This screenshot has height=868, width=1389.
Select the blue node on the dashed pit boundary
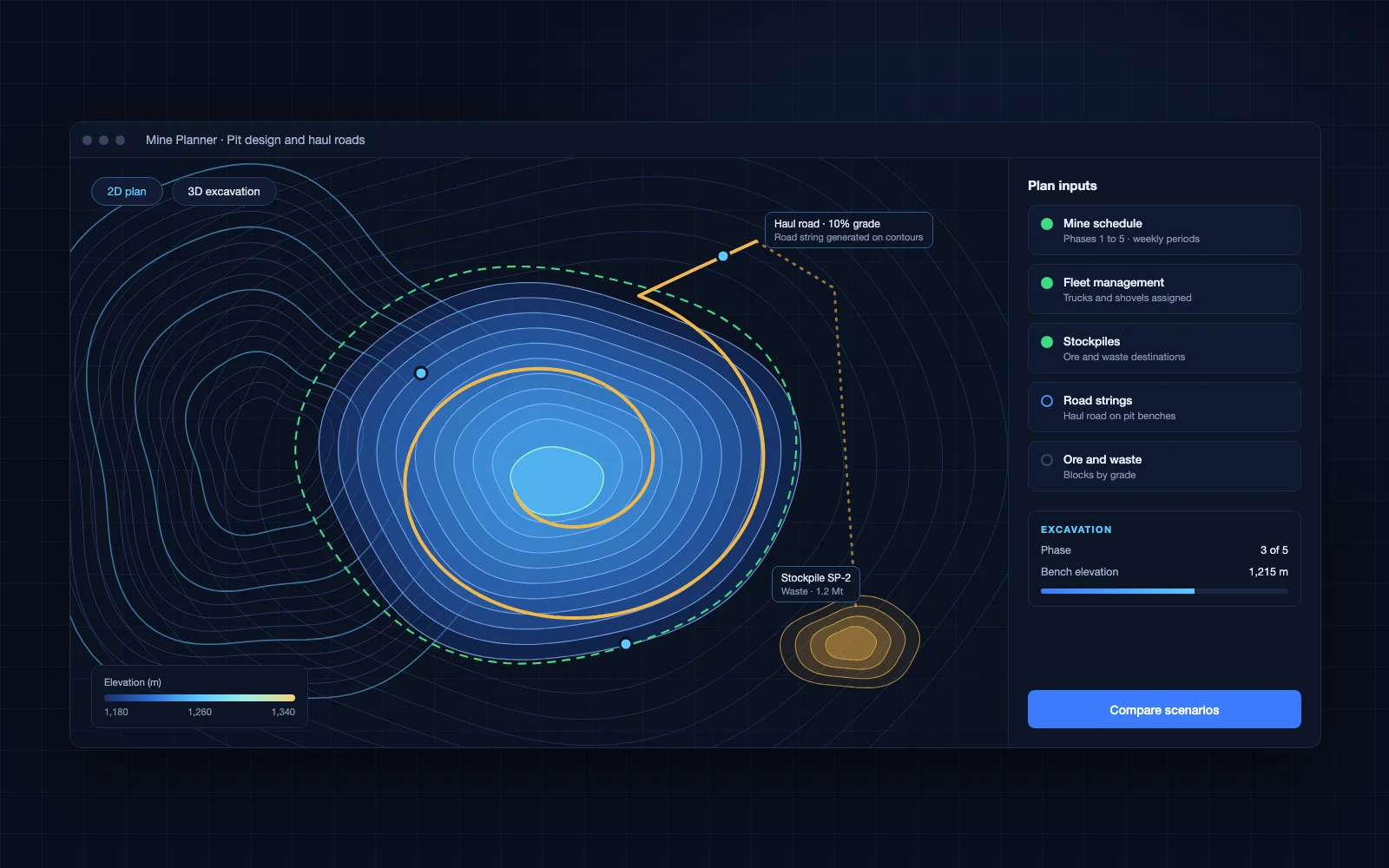pos(626,644)
